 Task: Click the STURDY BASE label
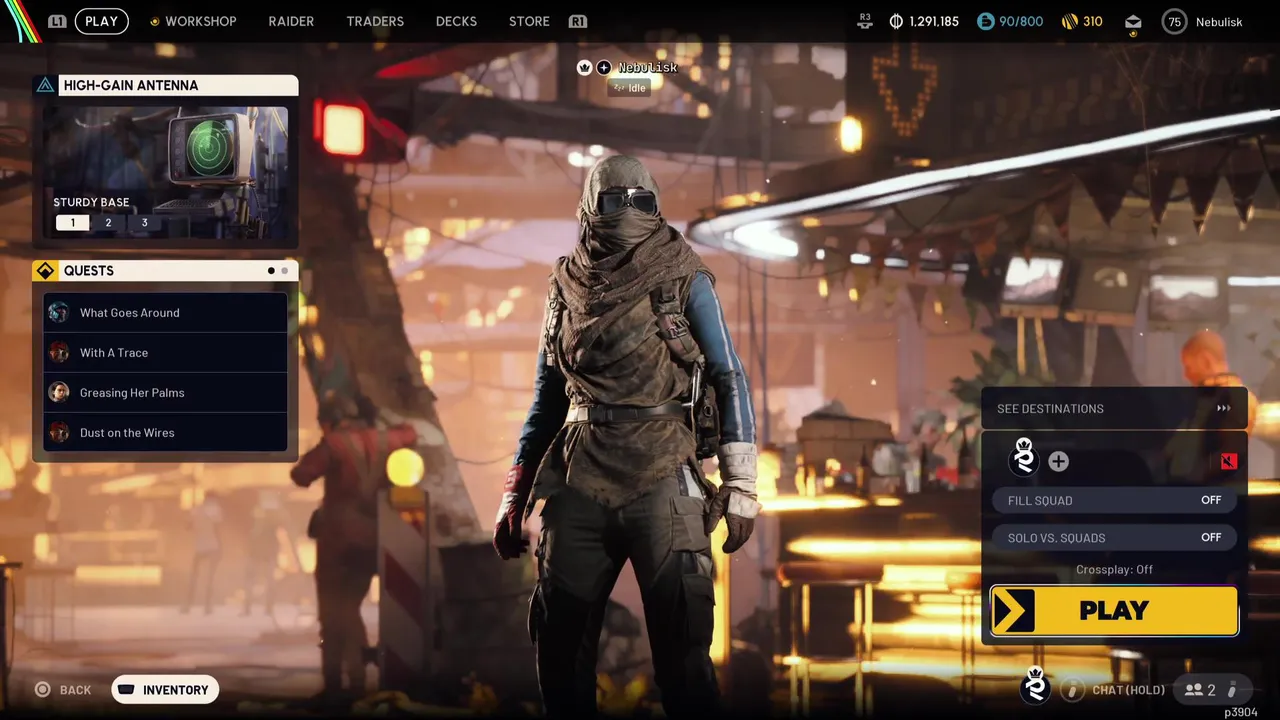91,202
